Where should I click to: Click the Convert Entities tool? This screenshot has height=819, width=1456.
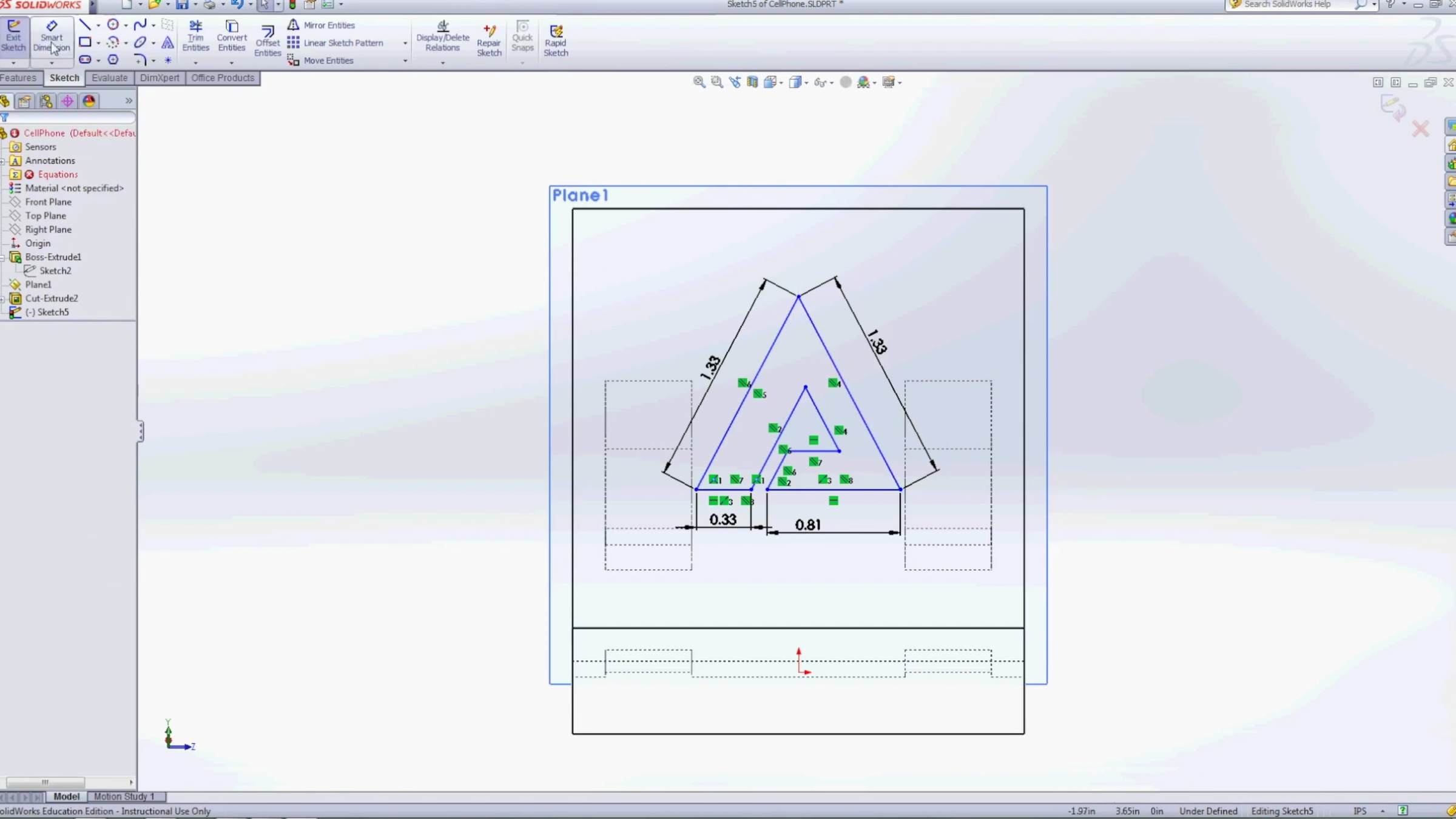click(x=232, y=36)
